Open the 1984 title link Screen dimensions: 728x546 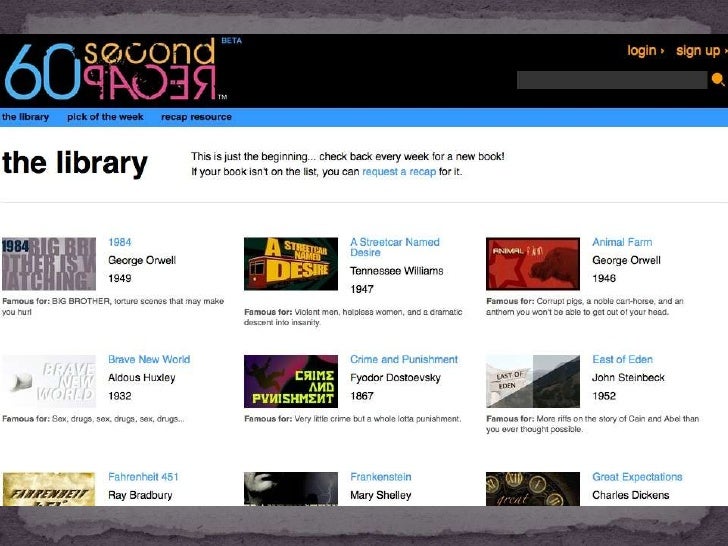[x=120, y=242]
